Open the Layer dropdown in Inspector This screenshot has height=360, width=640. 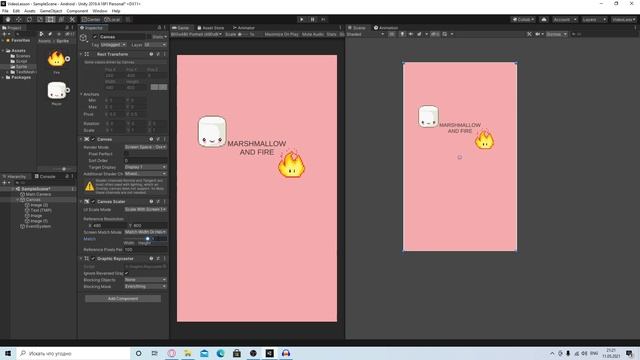click(155, 44)
